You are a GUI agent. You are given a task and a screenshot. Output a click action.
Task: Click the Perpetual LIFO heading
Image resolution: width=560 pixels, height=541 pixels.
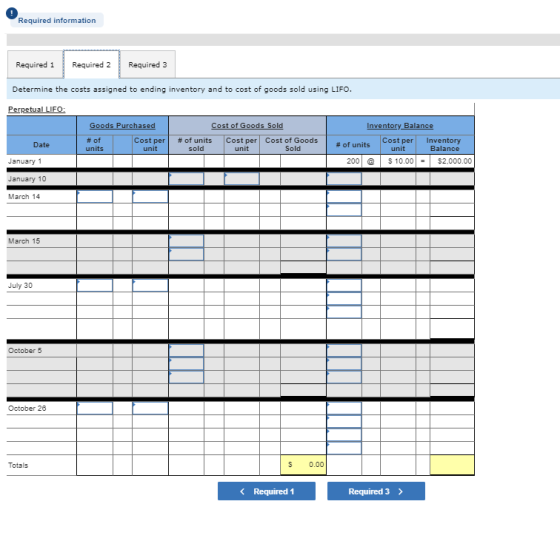(x=37, y=109)
